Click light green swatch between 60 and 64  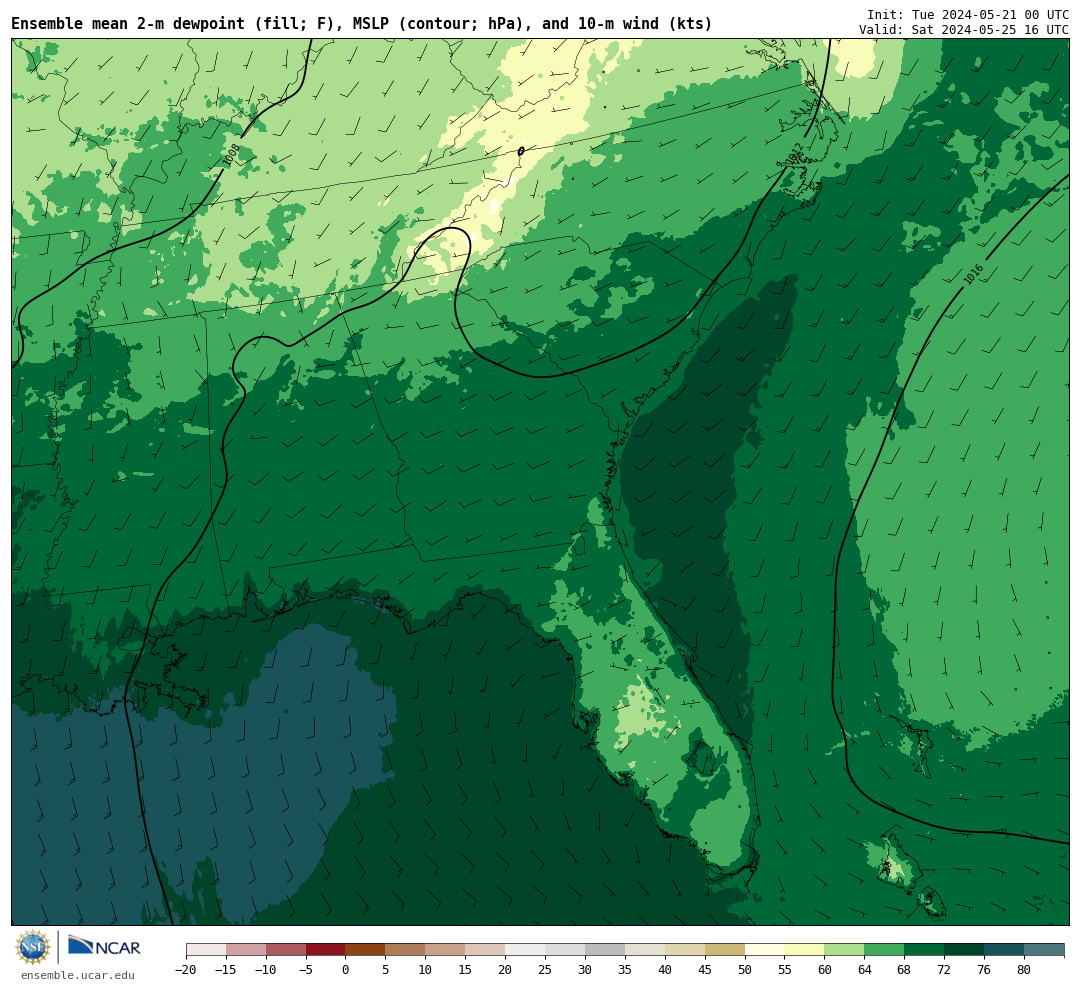[x=844, y=950]
